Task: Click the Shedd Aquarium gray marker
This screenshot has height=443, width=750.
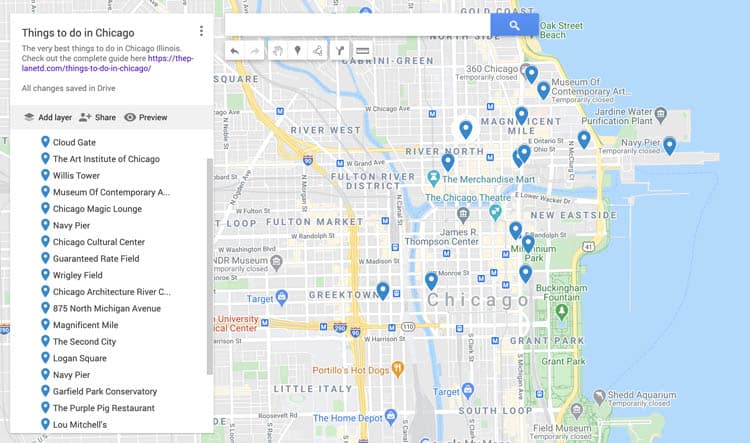Action: pos(599,396)
